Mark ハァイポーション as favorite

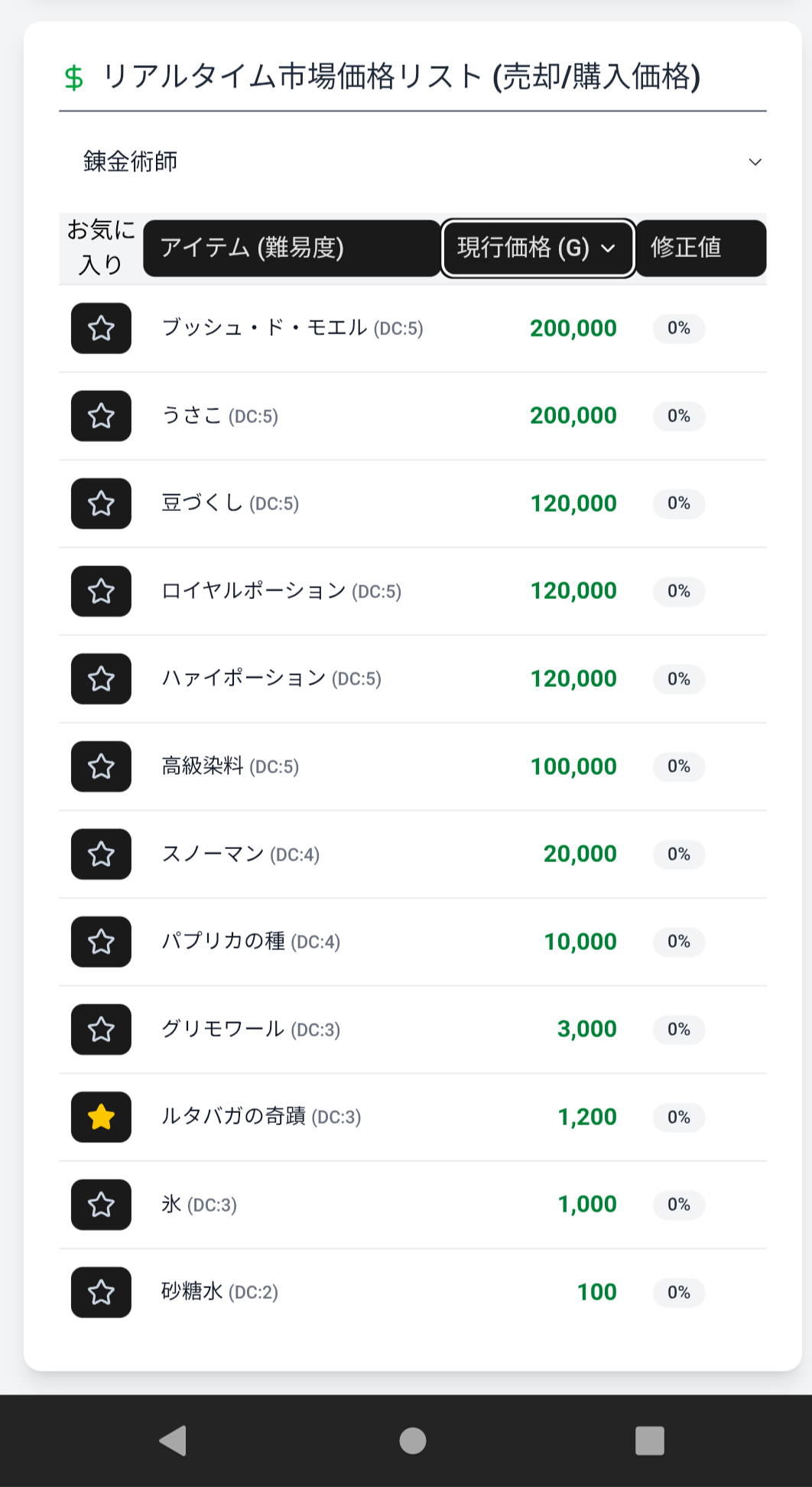(101, 679)
